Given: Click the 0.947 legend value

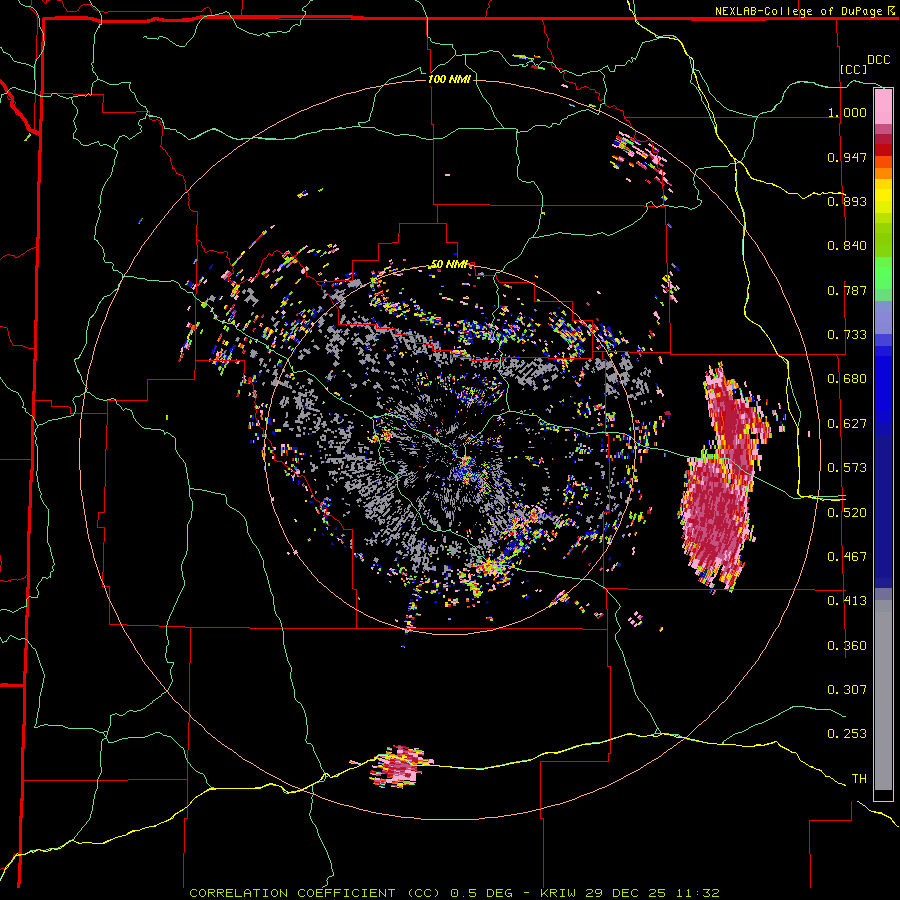Looking at the screenshot, I should [x=847, y=157].
